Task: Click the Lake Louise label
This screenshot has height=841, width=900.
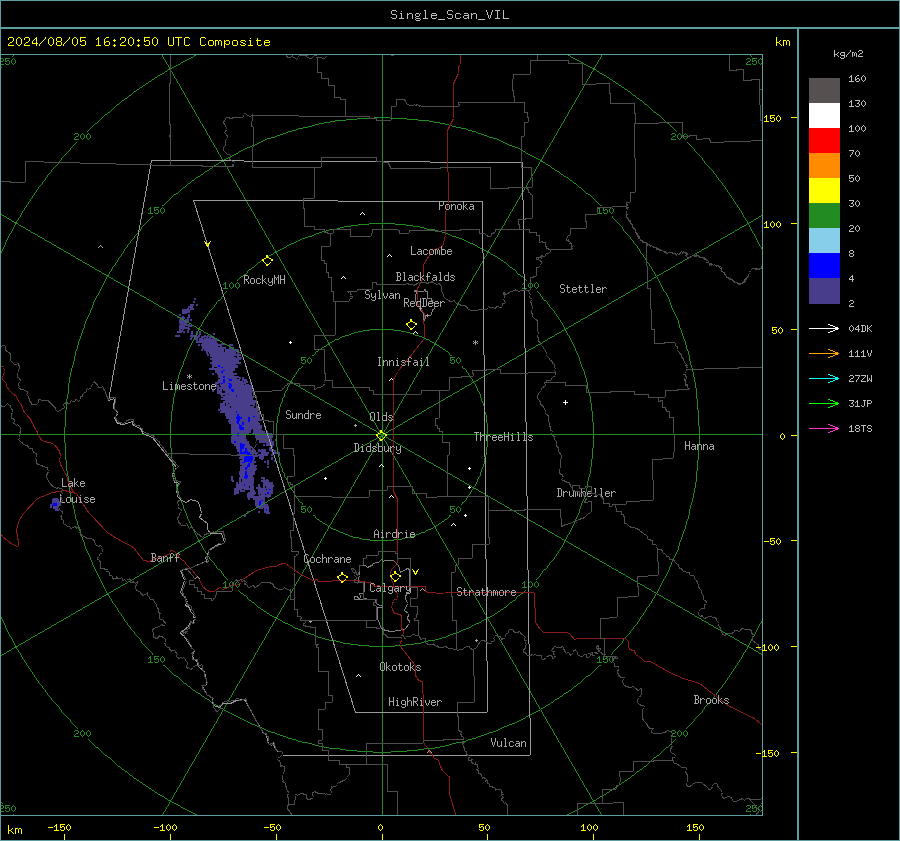Action: [x=79, y=491]
